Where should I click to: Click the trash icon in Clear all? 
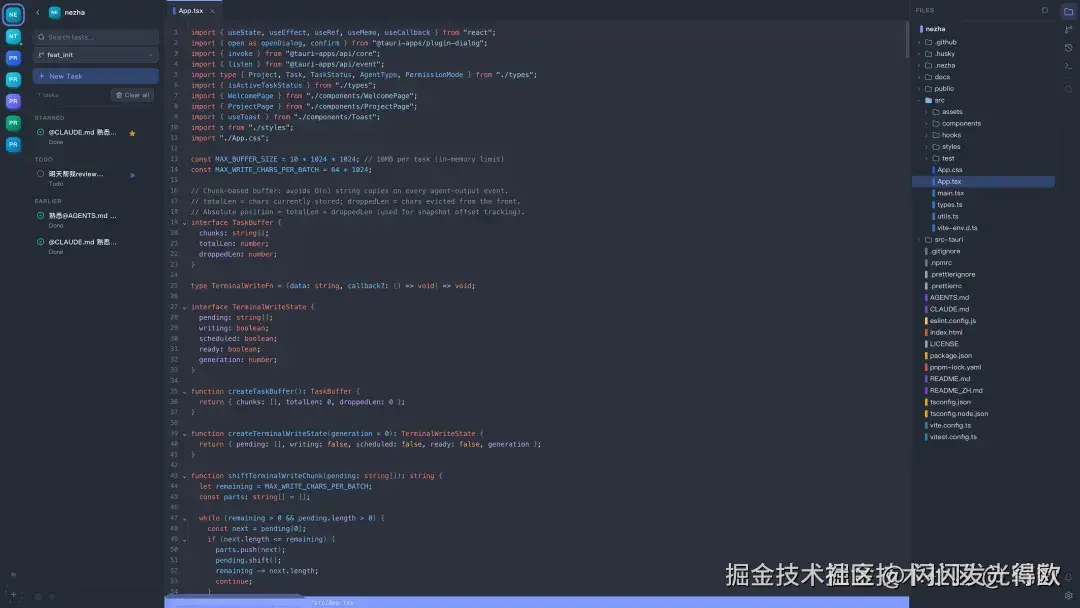[119, 95]
